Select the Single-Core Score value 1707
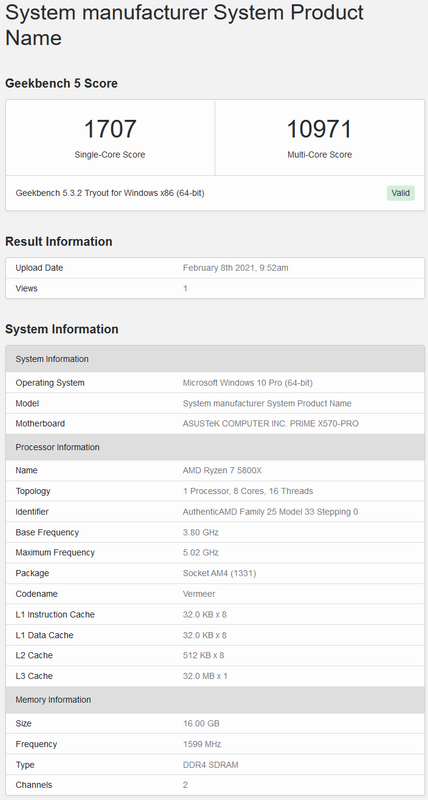The image size is (428, 800). (x=110, y=129)
